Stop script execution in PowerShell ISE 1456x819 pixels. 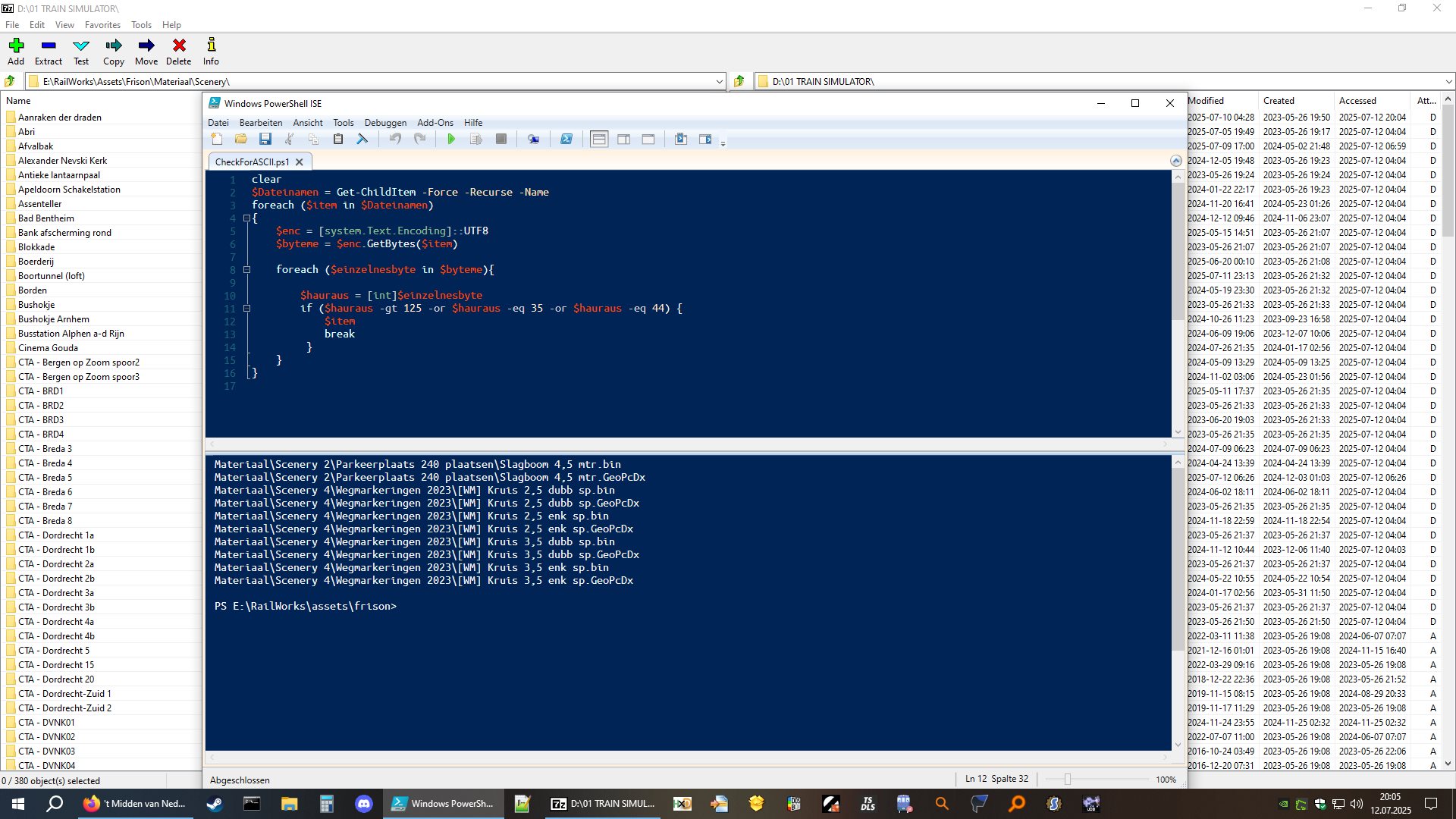coord(501,139)
